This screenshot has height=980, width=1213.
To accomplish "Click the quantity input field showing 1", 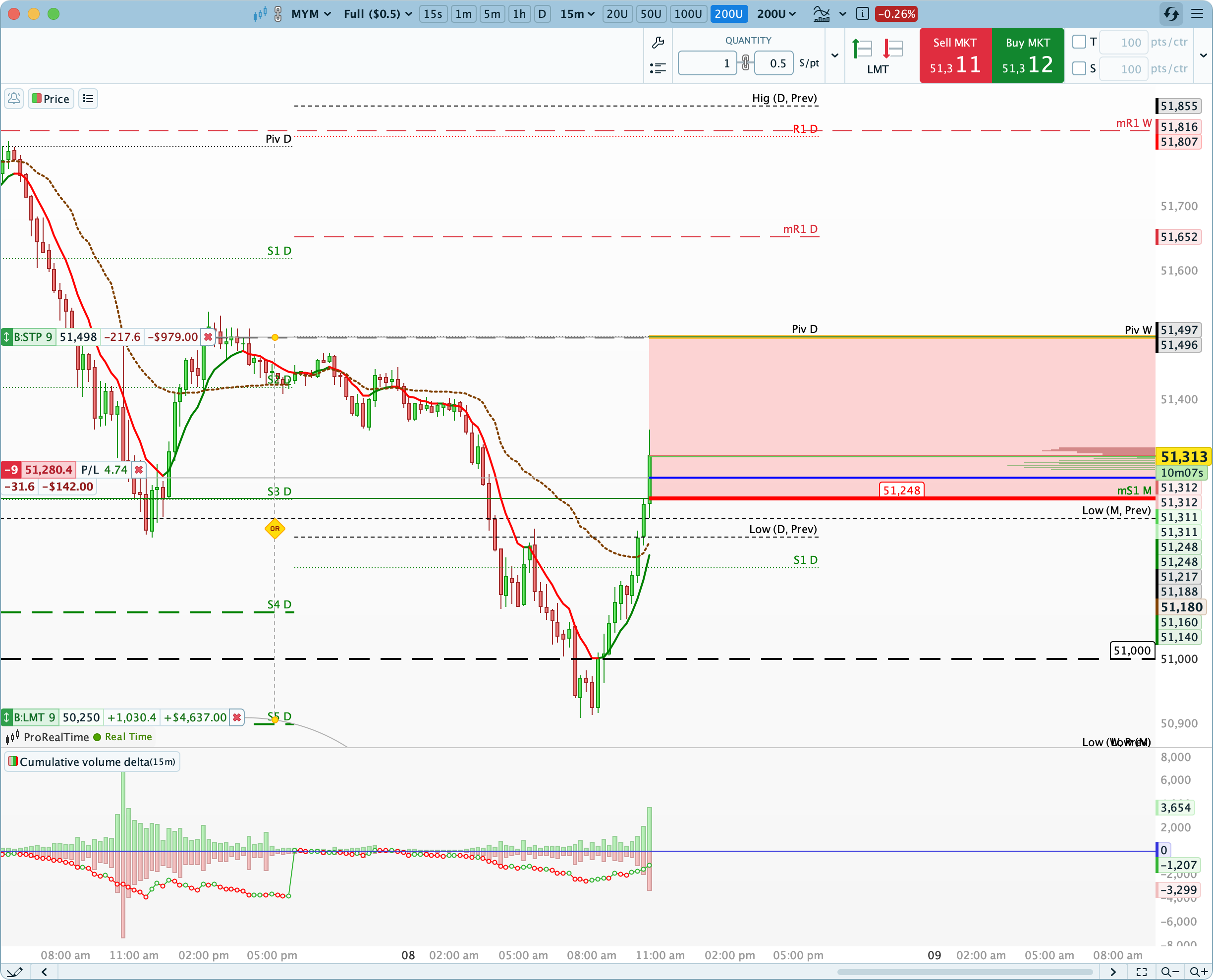I will tap(707, 62).
